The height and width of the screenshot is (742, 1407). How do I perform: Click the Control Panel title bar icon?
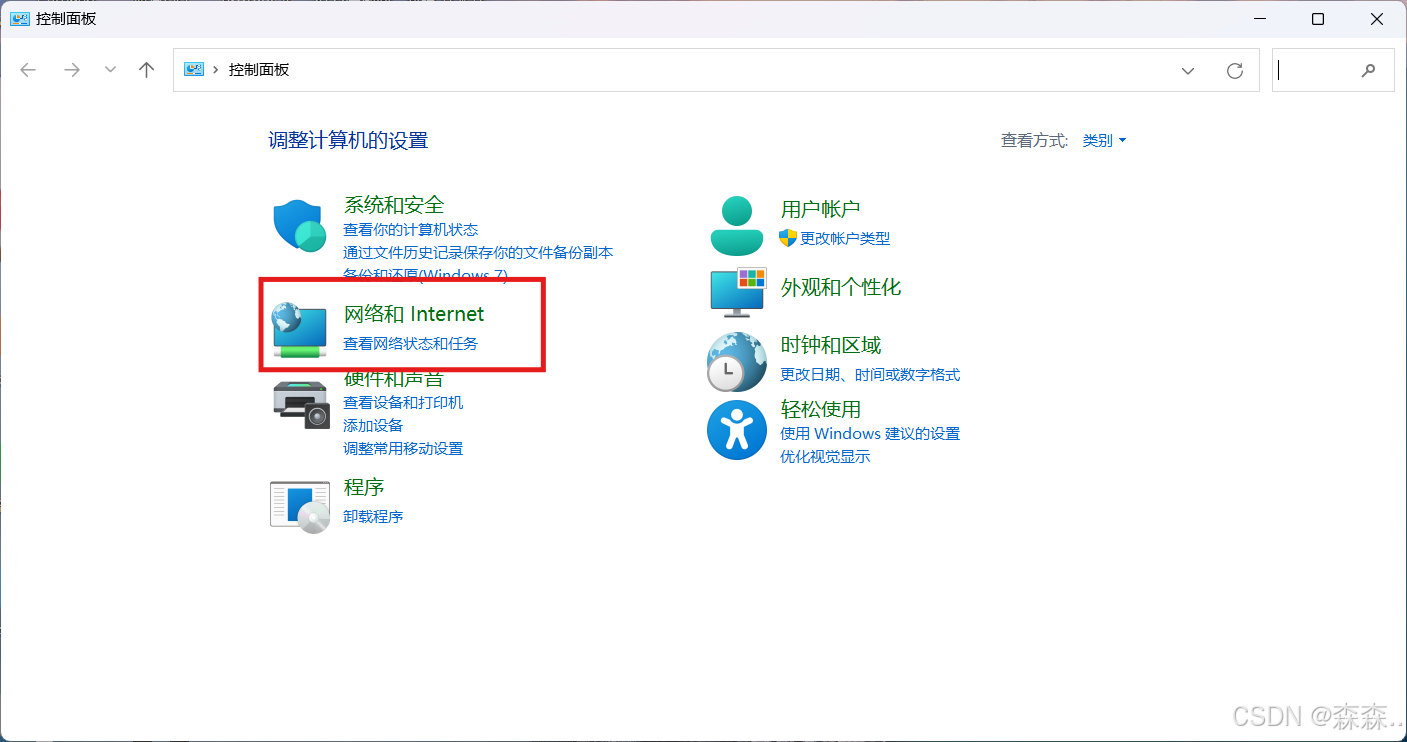[x=20, y=19]
